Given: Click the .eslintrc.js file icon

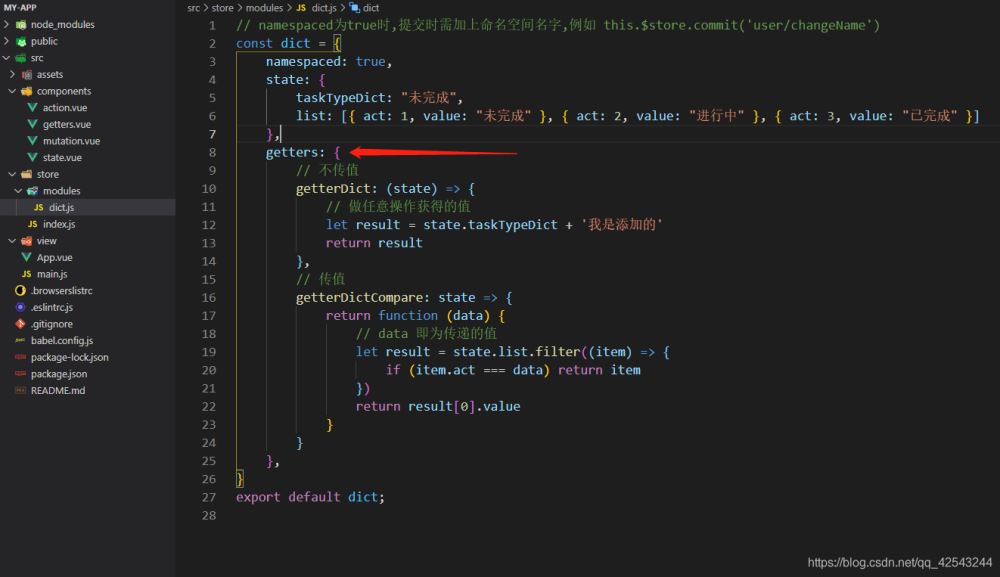Looking at the screenshot, I should (20, 307).
